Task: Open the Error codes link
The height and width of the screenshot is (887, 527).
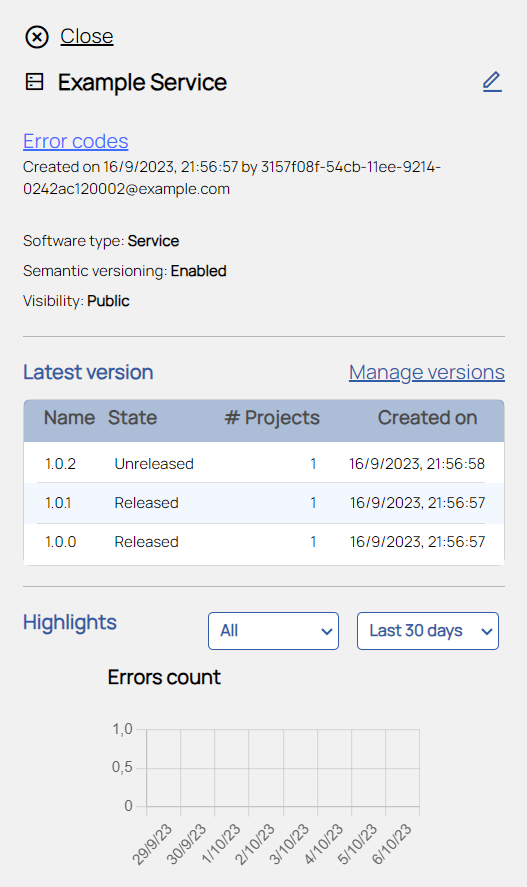Action: pyautogui.click(x=76, y=141)
